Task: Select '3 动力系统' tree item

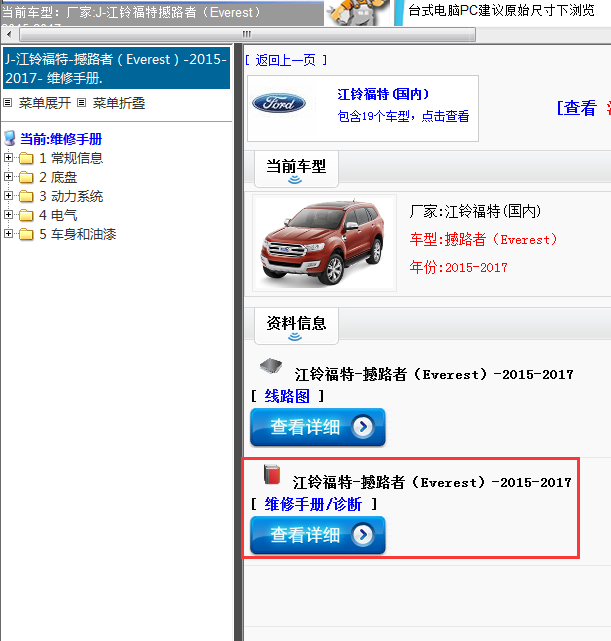Action: pyautogui.click(x=71, y=197)
